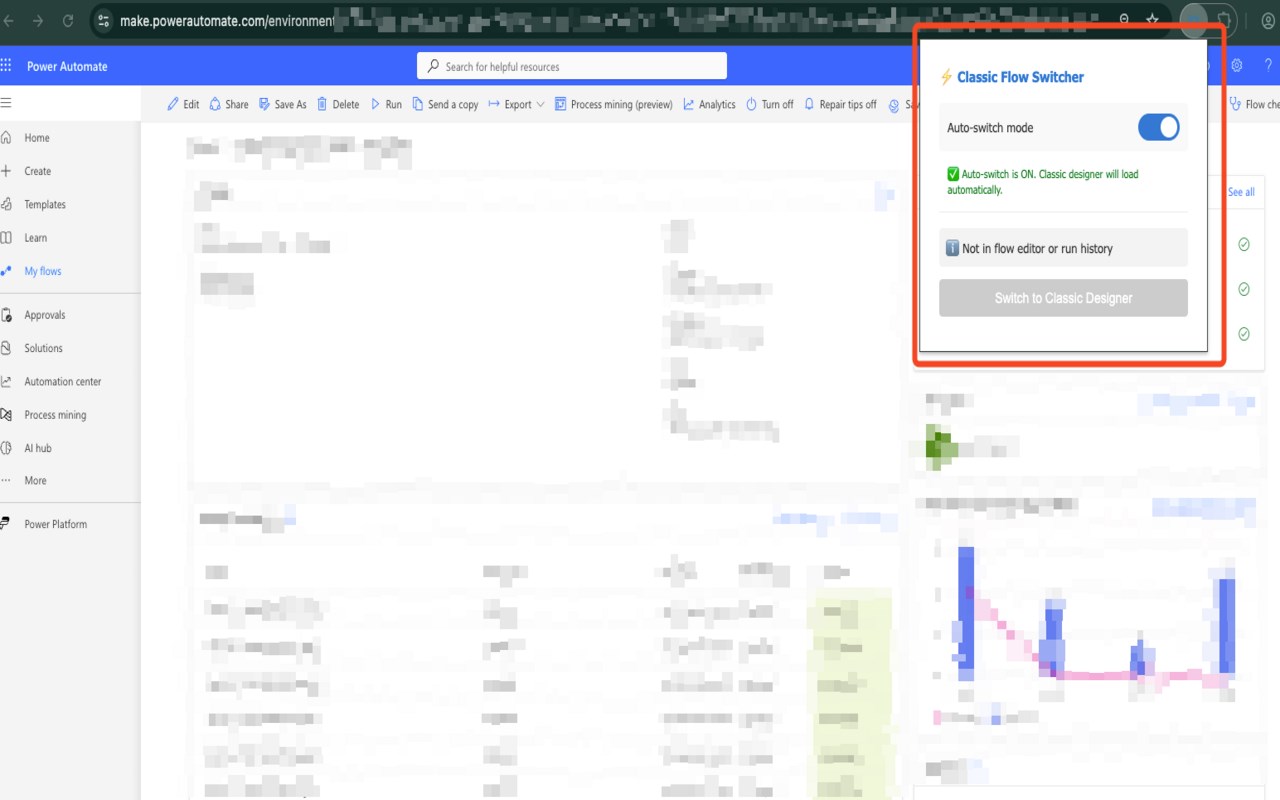Open Approvals in the sidebar
The height and width of the screenshot is (800, 1280).
tap(45, 315)
